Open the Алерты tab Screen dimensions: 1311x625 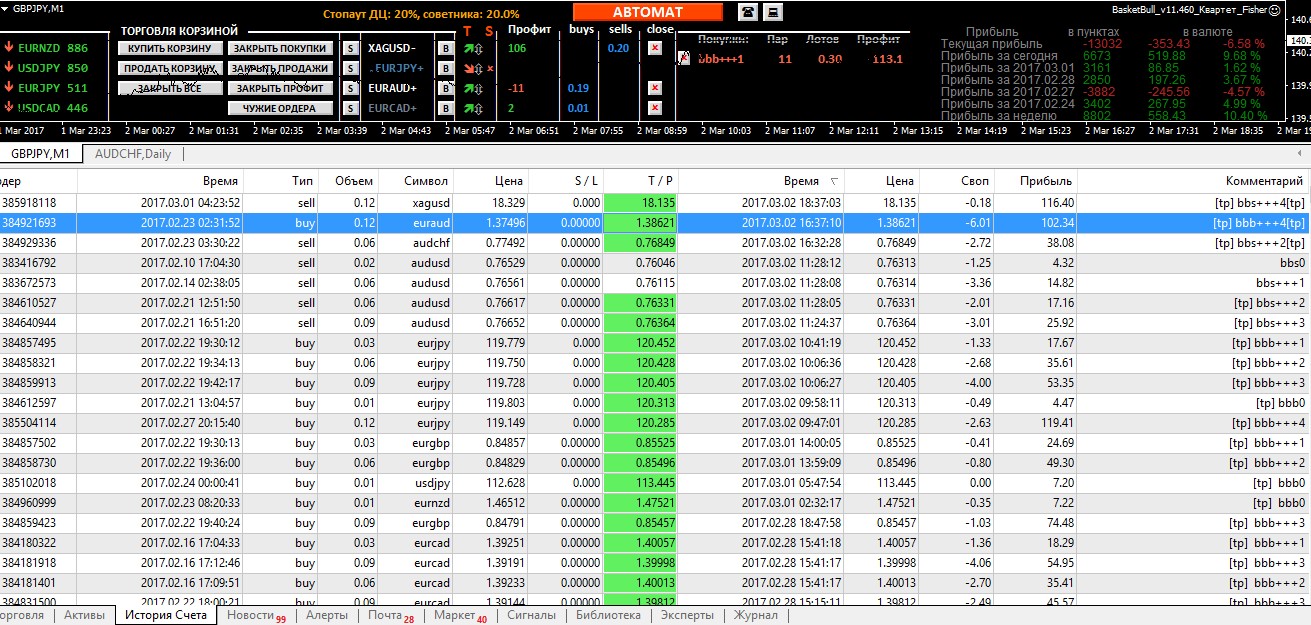327,615
